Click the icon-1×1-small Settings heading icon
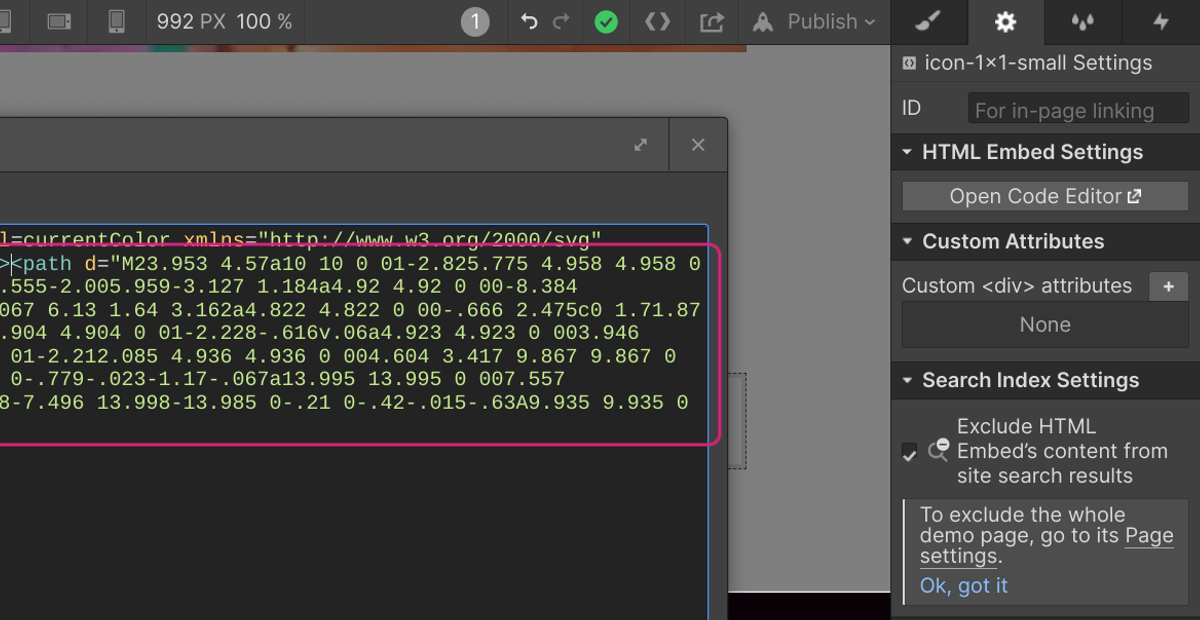Screen dimensions: 1200x620 (x=909, y=63)
